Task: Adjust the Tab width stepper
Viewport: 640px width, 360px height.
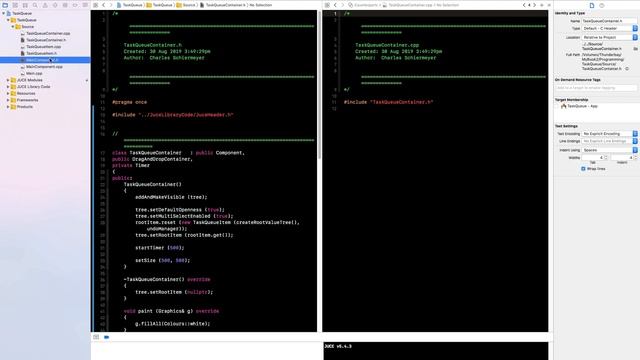Action: tap(606, 158)
